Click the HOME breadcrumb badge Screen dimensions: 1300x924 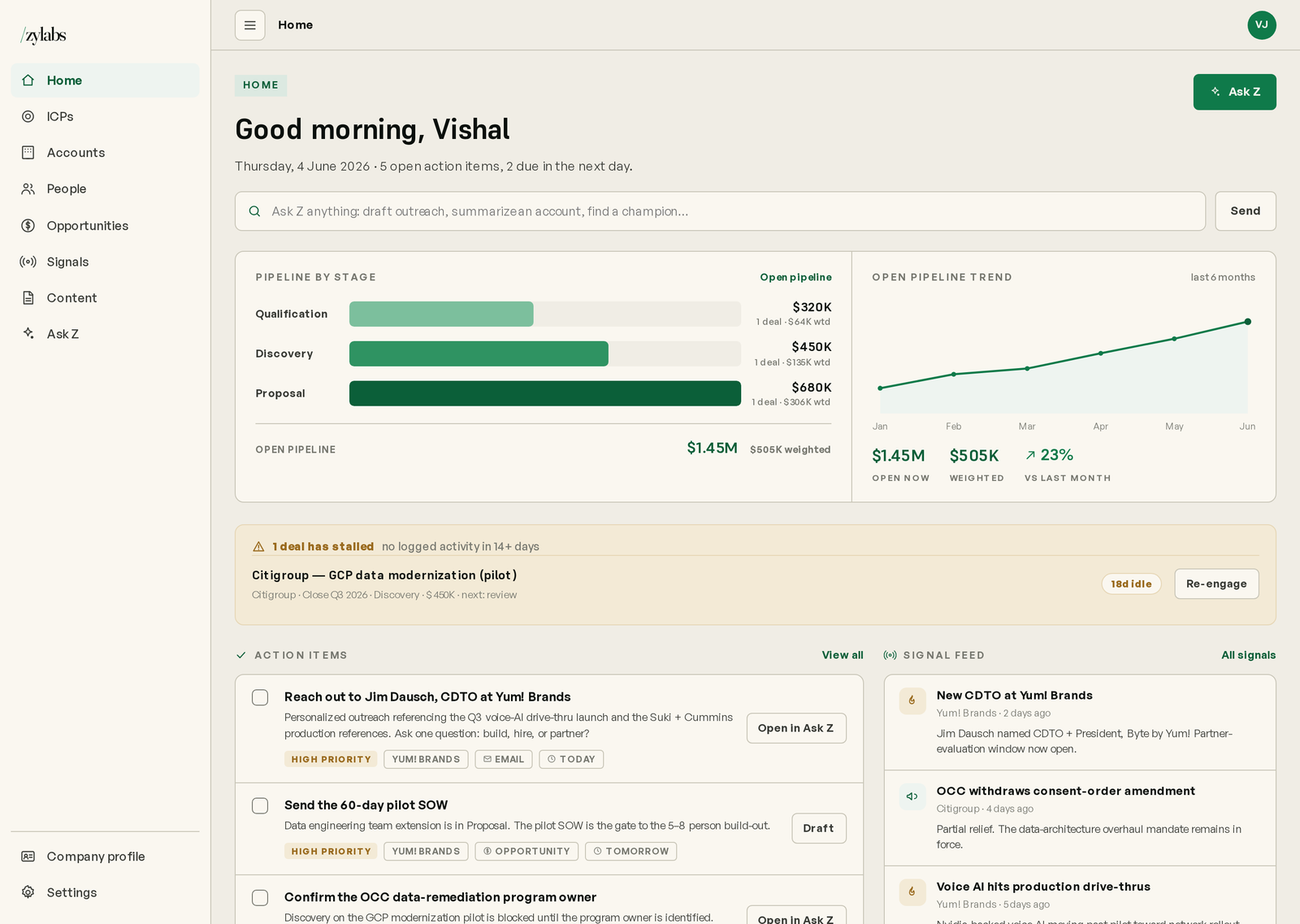point(261,85)
